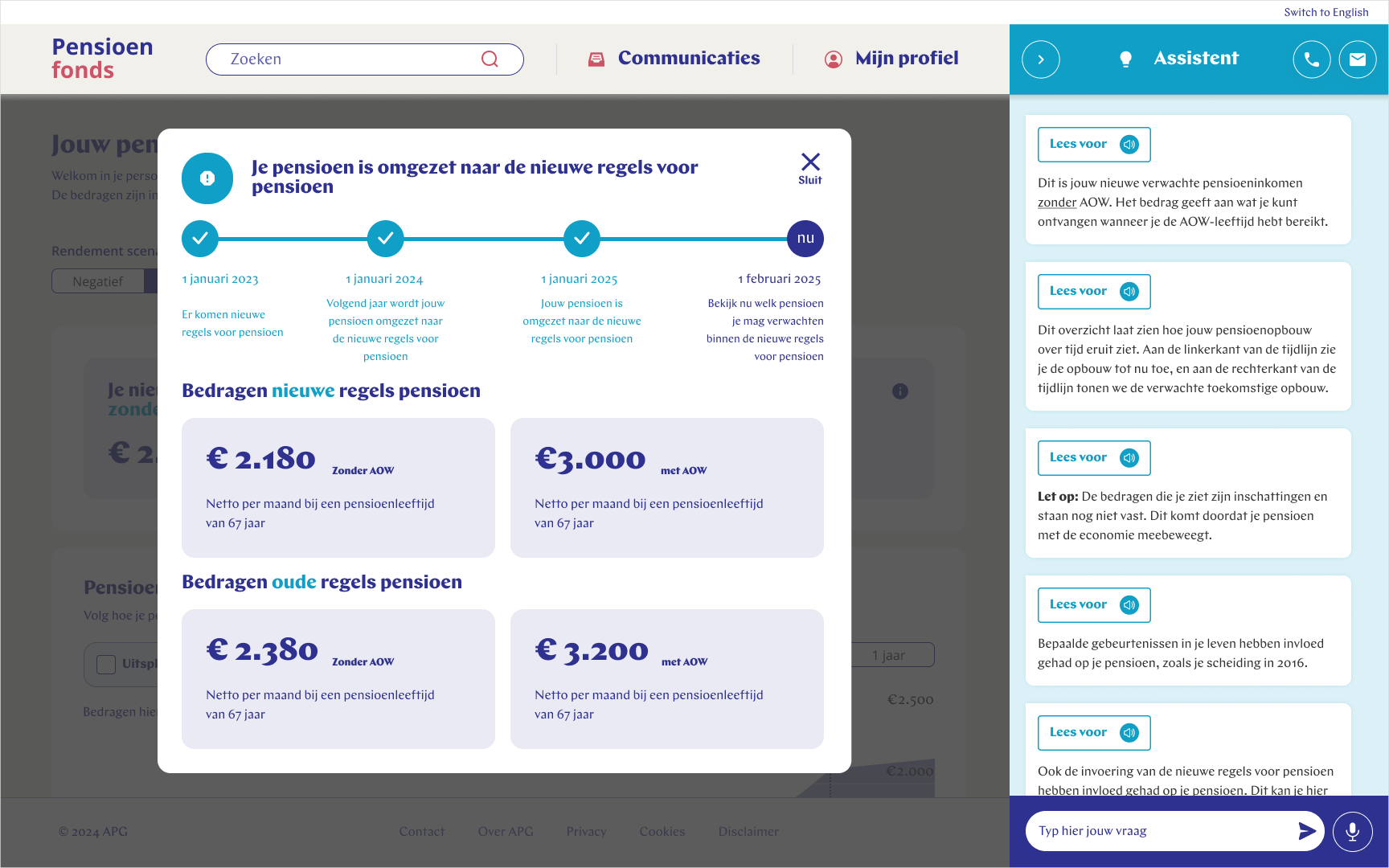Play Lees voor for 'Let op' message
1389x868 pixels.
[x=1094, y=458]
